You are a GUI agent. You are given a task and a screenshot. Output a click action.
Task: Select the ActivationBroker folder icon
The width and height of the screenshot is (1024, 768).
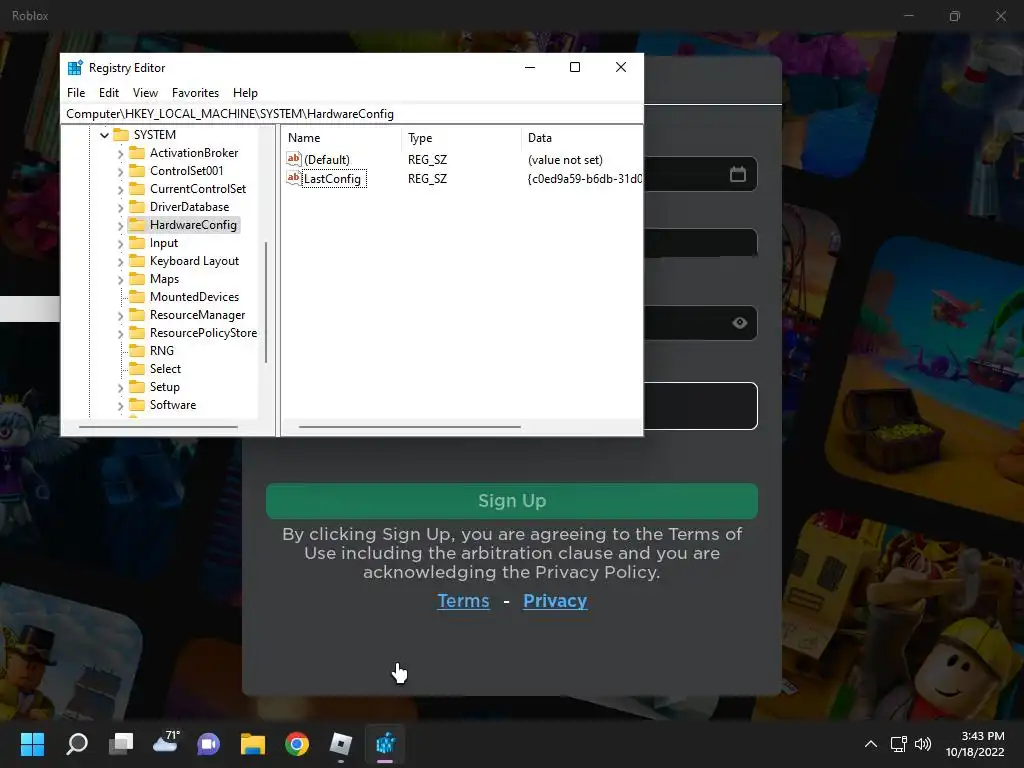tap(136, 153)
